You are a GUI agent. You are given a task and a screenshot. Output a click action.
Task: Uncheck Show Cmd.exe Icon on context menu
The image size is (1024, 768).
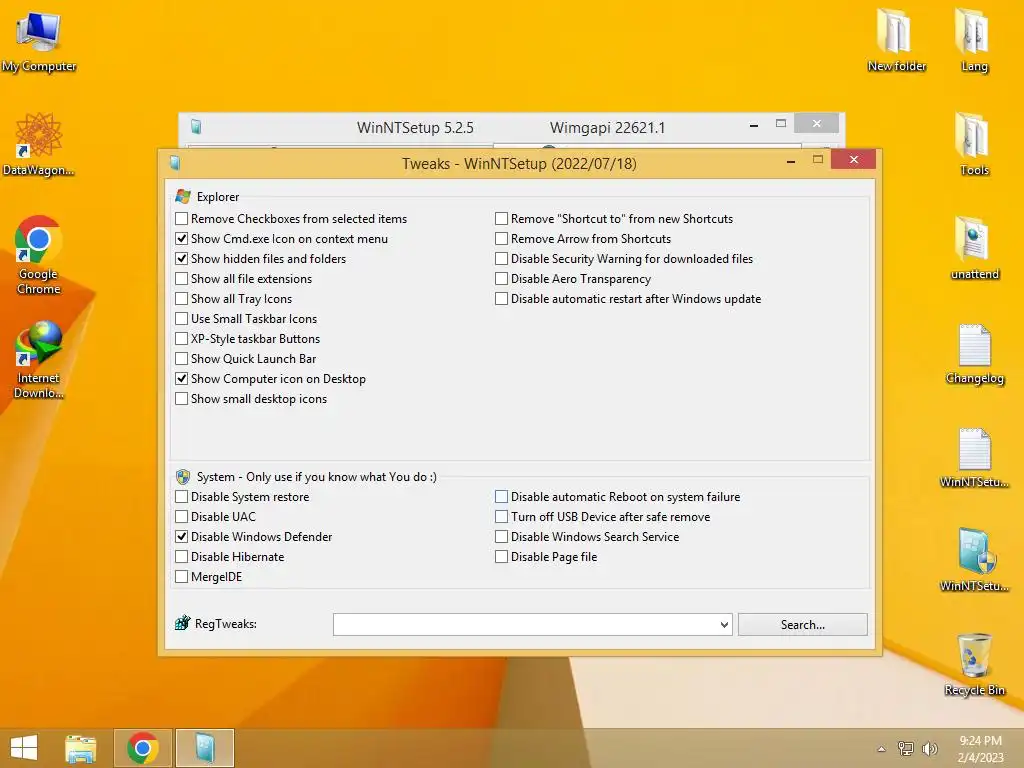182,238
